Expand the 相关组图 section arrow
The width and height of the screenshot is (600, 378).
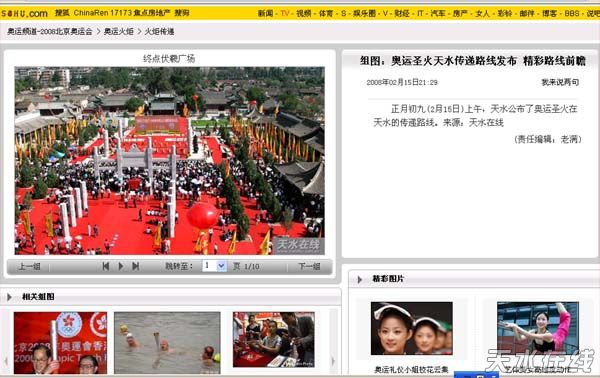[x=9, y=297]
